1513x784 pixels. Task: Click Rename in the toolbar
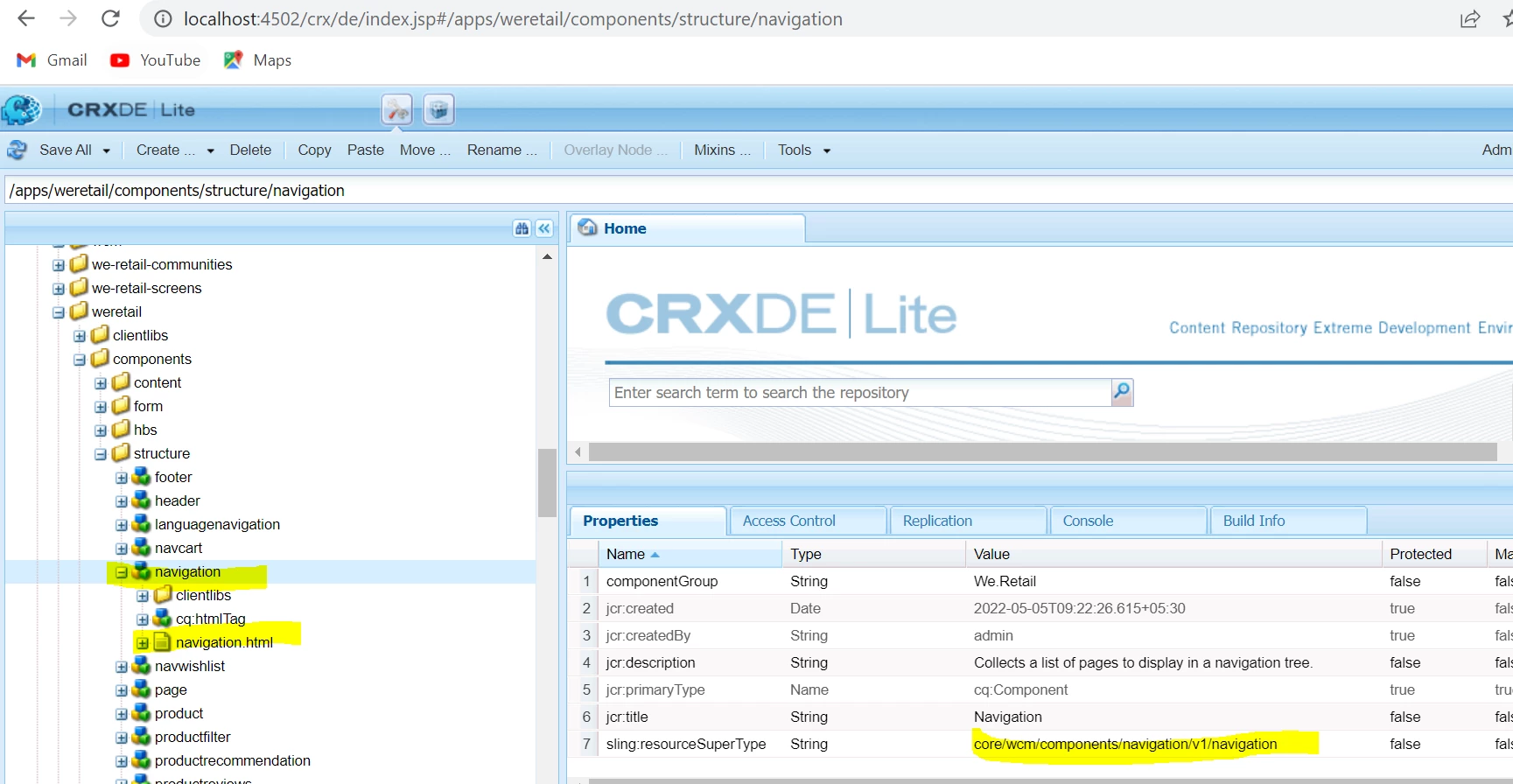(502, 150)
